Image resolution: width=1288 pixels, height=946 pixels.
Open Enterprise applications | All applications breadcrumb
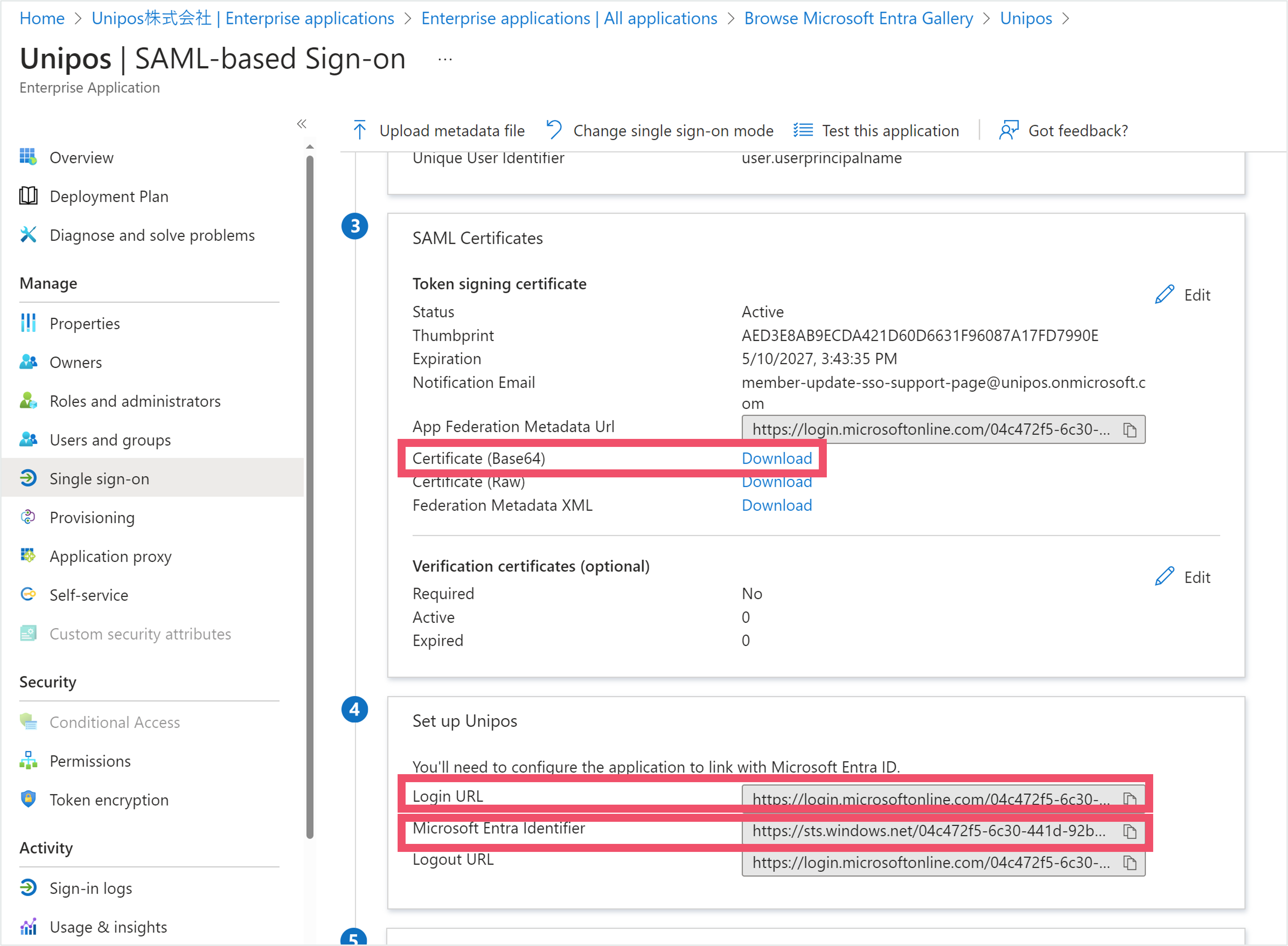(569, 18)
